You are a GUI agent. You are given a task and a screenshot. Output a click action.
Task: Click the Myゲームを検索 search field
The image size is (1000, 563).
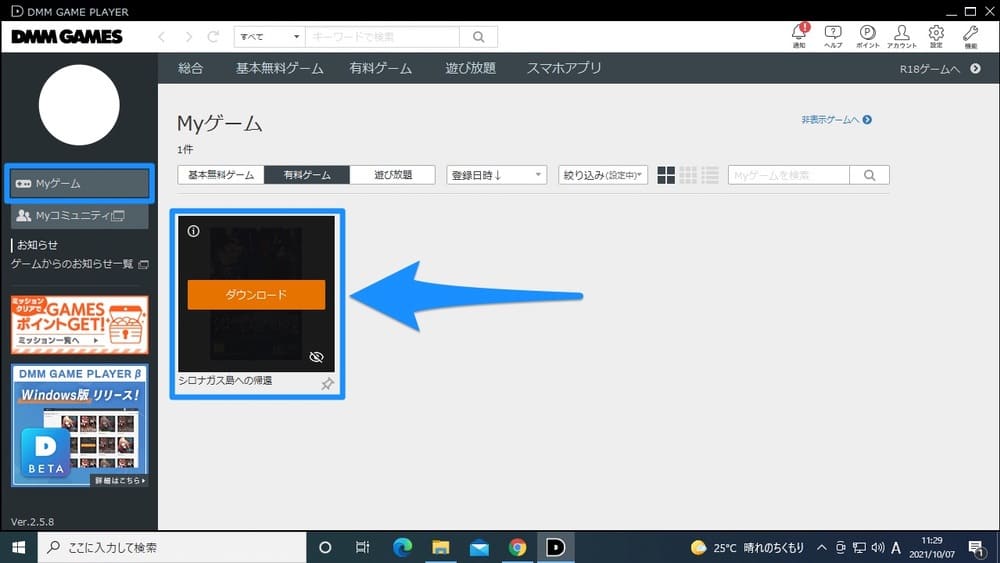tap(788, 175)
